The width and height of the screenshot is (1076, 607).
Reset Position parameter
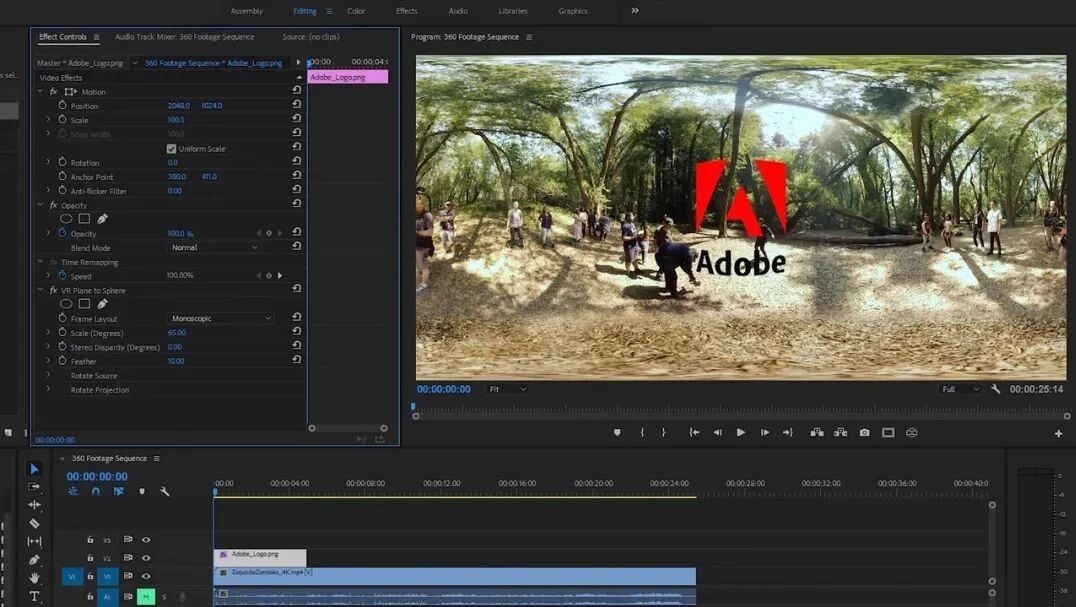click(x=296, y=104)
